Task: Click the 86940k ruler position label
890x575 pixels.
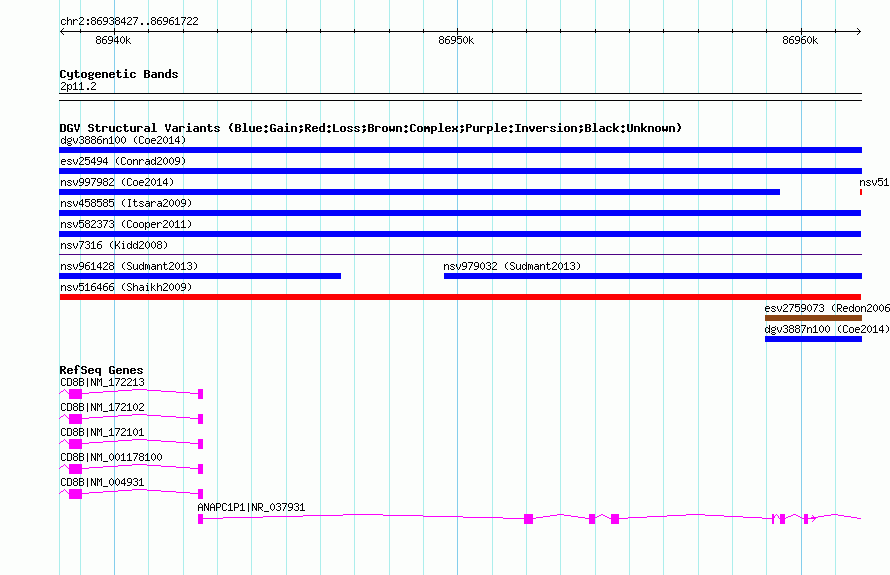Action: (113, 40)
